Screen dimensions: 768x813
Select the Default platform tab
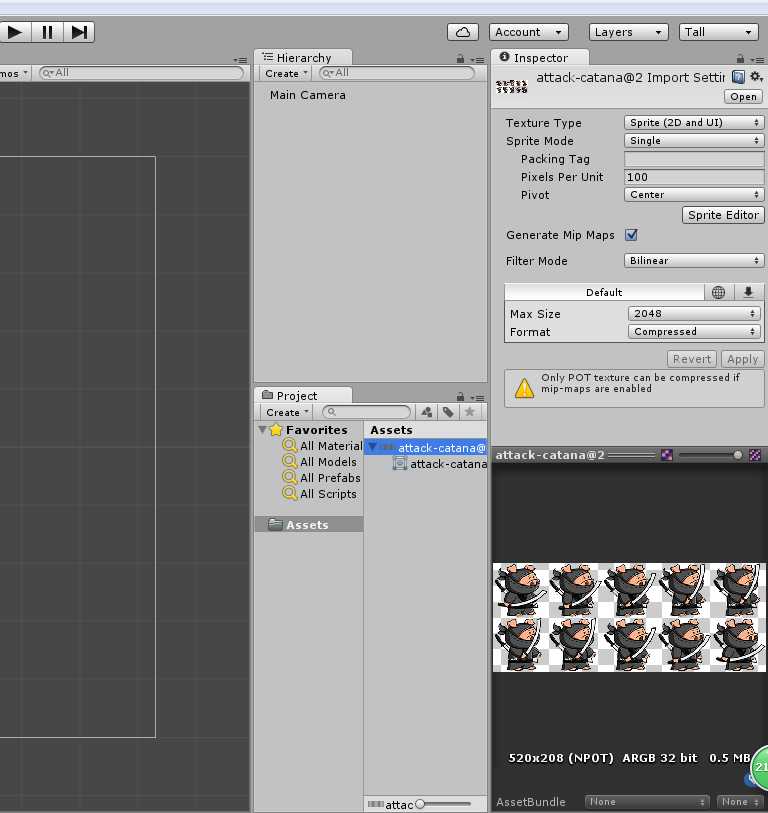tap(604, 292)
